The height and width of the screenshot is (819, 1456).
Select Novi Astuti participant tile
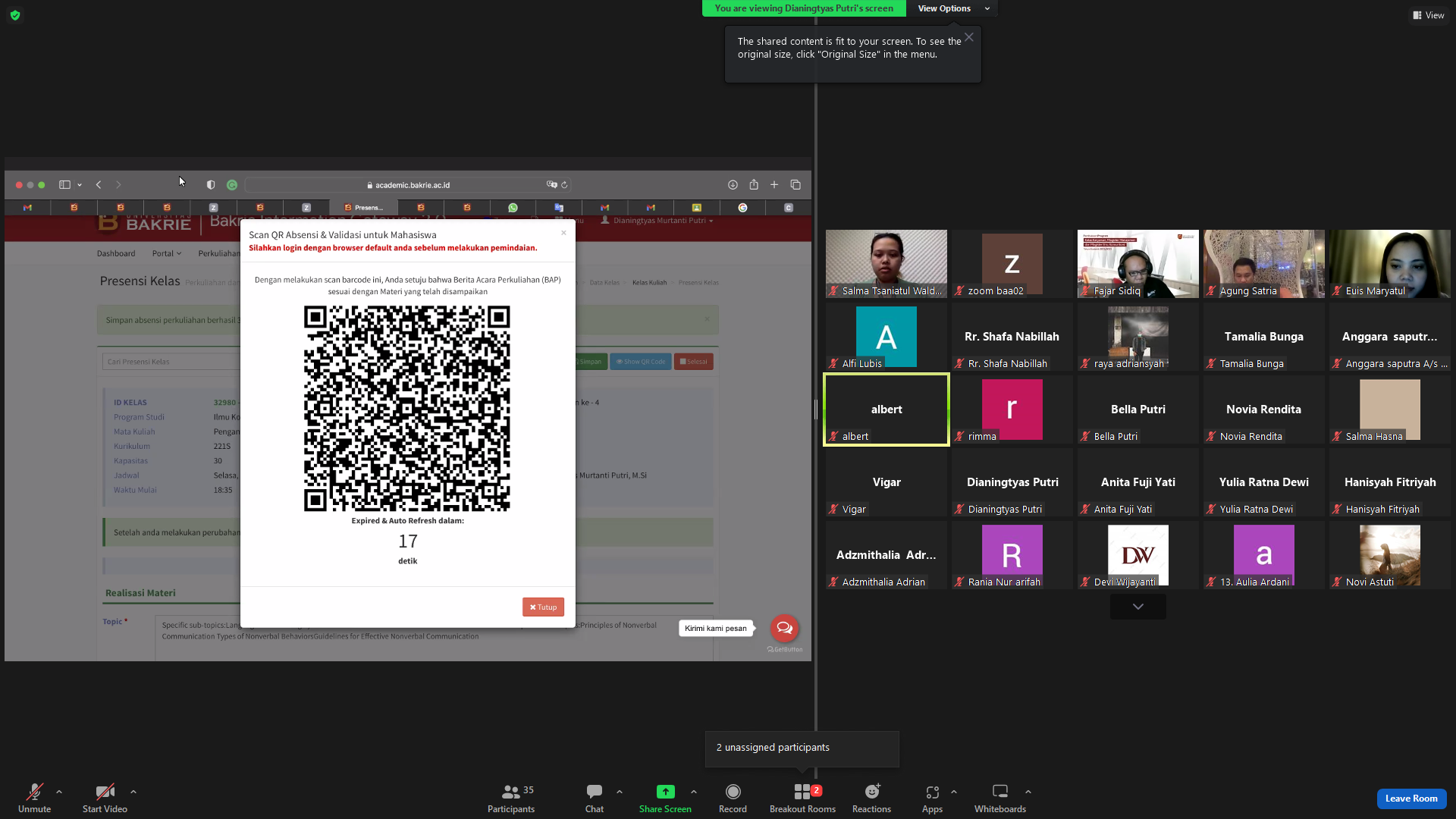click(1390, 555)
